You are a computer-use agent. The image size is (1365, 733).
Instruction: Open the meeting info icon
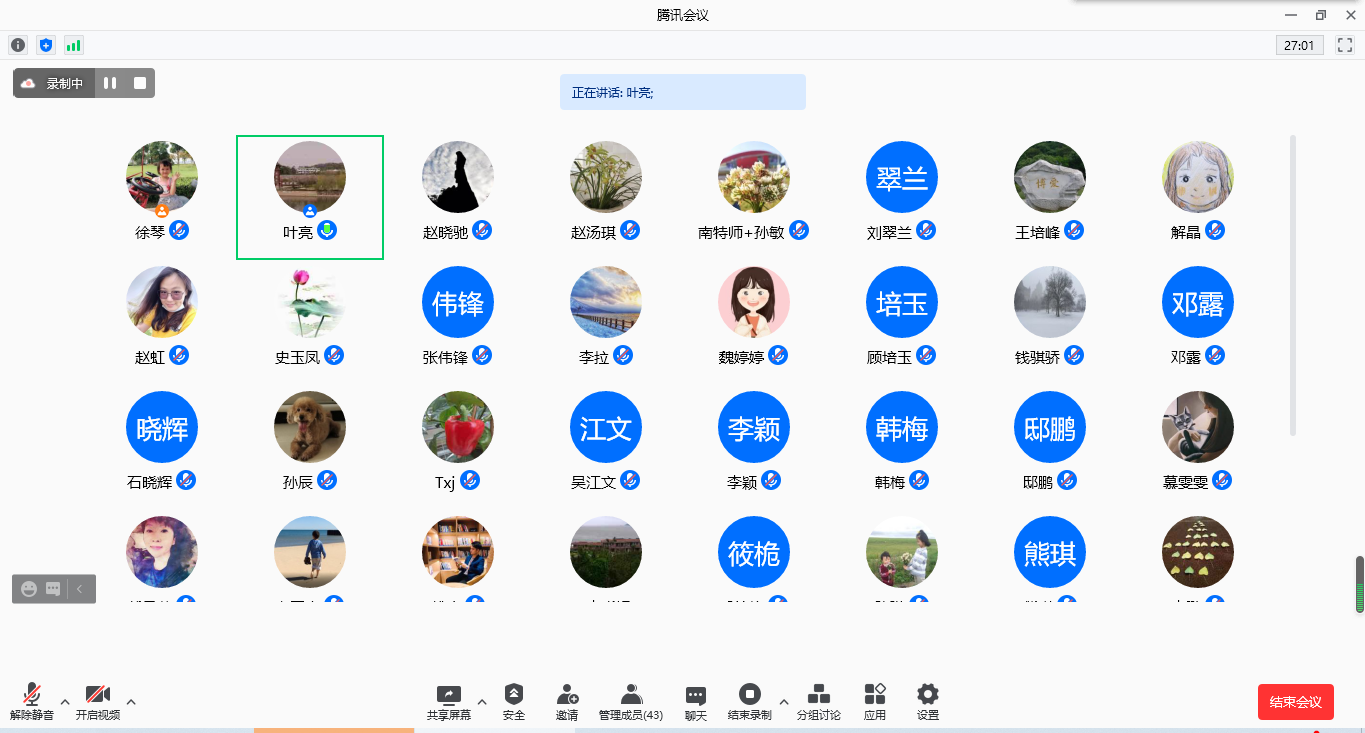[17, 45]
